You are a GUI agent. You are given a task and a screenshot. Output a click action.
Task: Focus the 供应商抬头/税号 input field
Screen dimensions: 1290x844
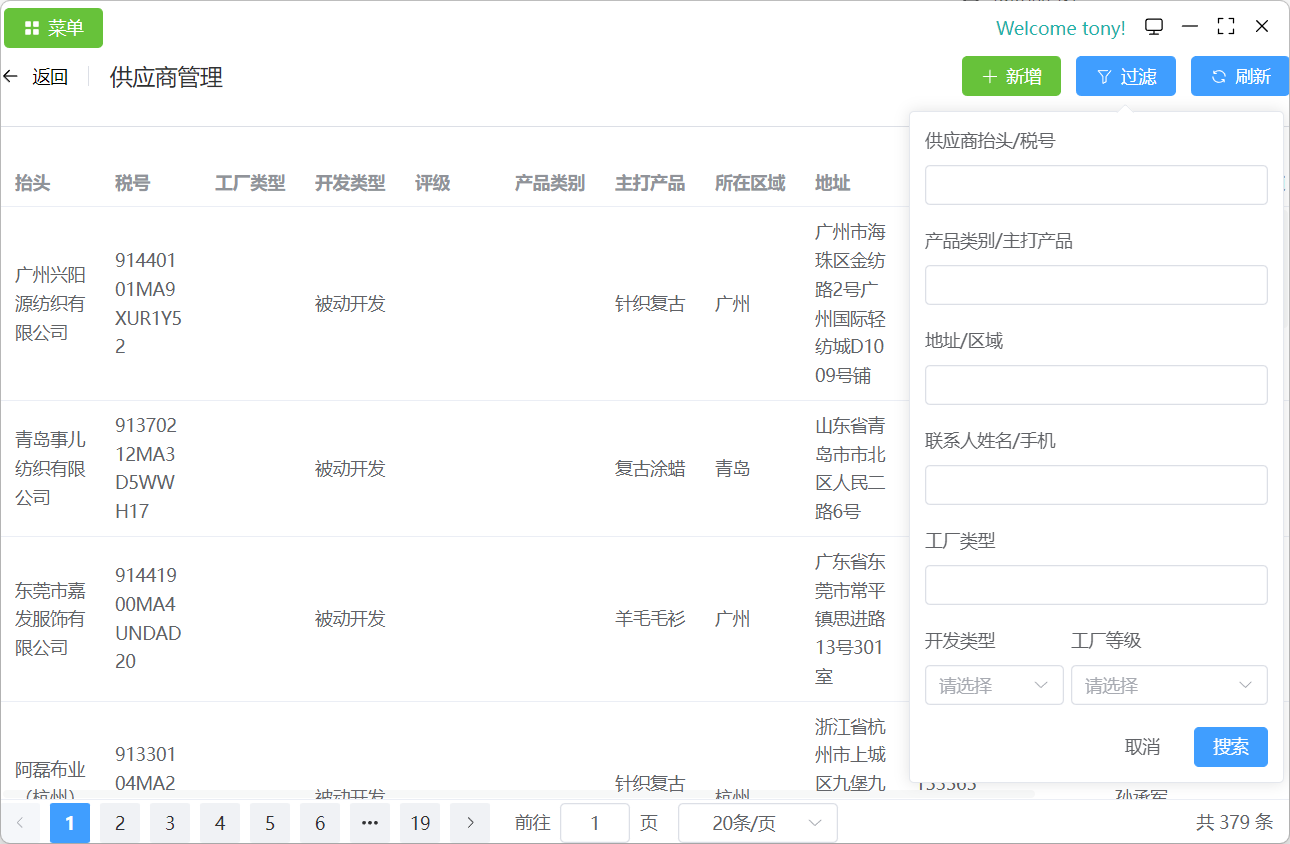[1096, 185]
